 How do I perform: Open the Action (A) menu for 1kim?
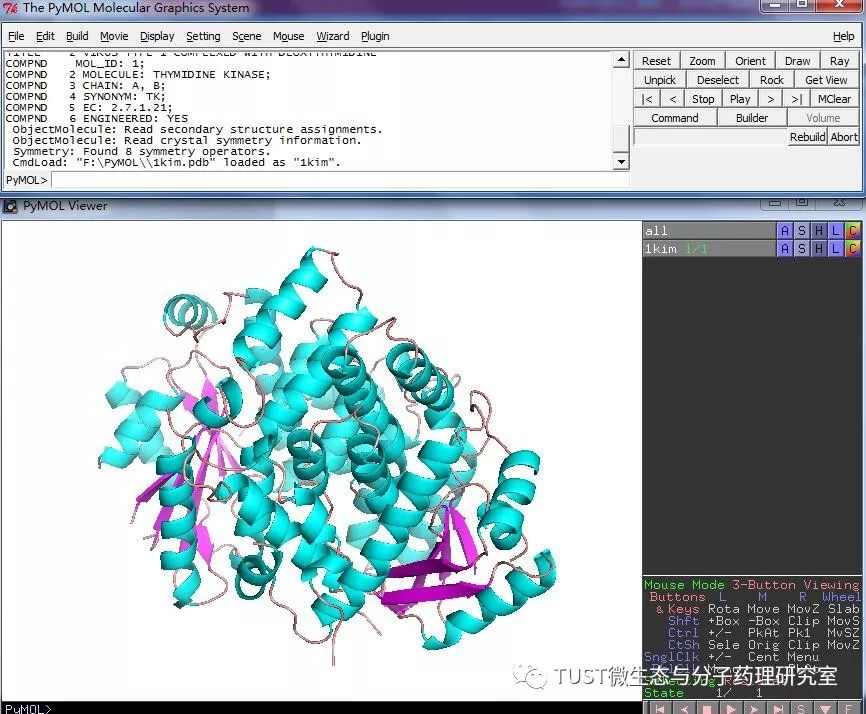[785, 248]
